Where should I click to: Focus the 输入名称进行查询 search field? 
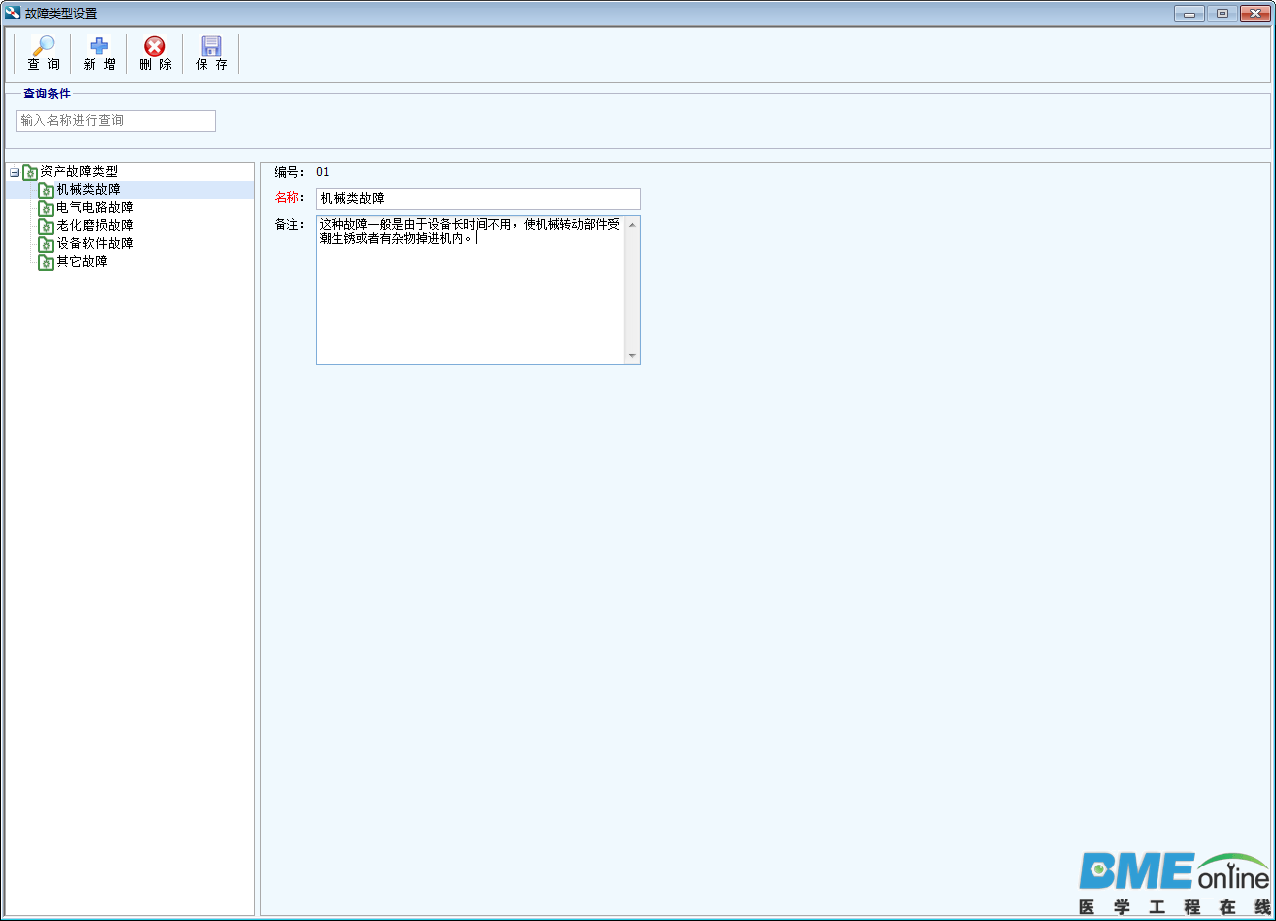[x=116, y=121]
